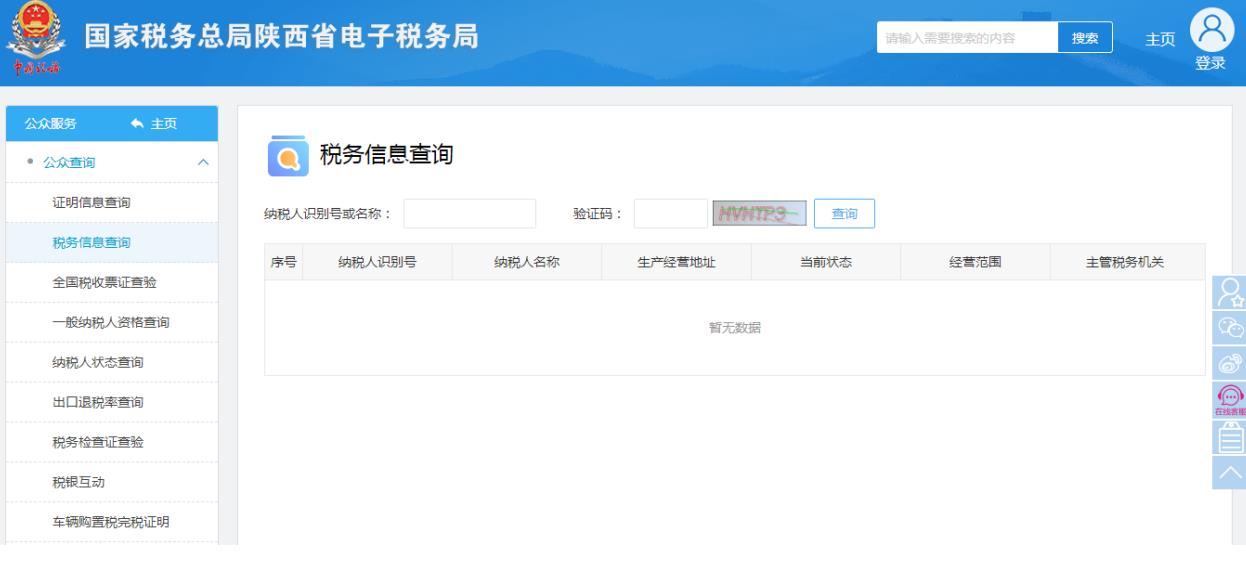The image size is (1246, 576).
Task: Open 在线客服 online customer service
Action: coord(1229,400)
